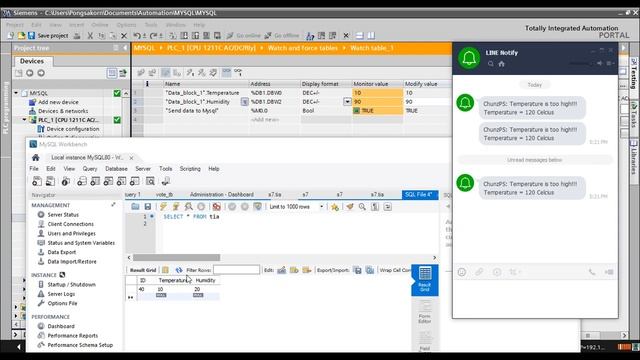Collapse the MYSQL project tree node

(x=16, y=93)
